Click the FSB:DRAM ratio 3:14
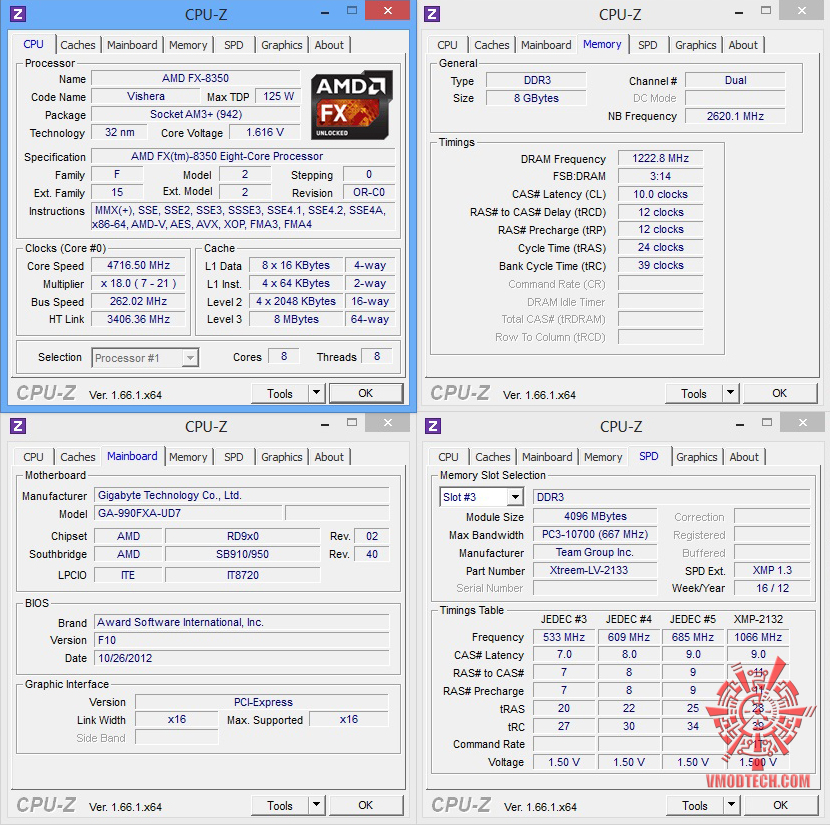The image size is (830, 825). click(x=660, y=176)
